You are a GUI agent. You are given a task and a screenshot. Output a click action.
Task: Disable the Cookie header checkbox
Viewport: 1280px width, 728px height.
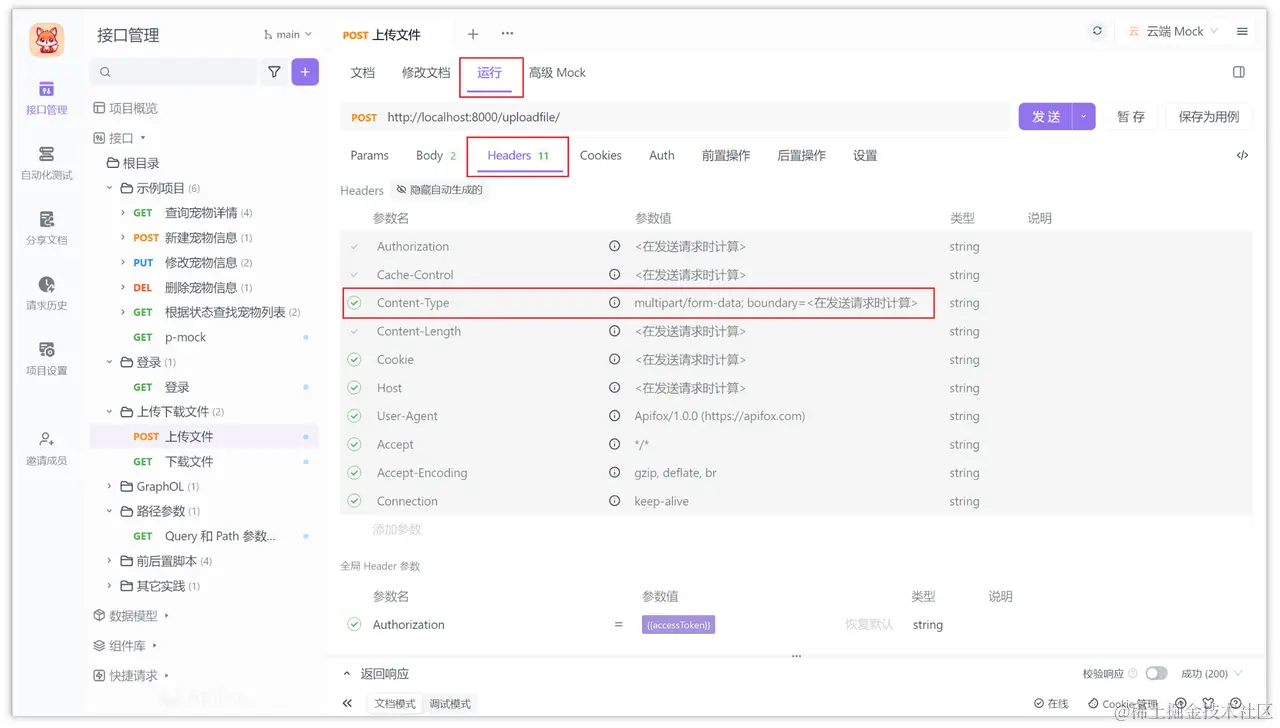coord(353,359)
